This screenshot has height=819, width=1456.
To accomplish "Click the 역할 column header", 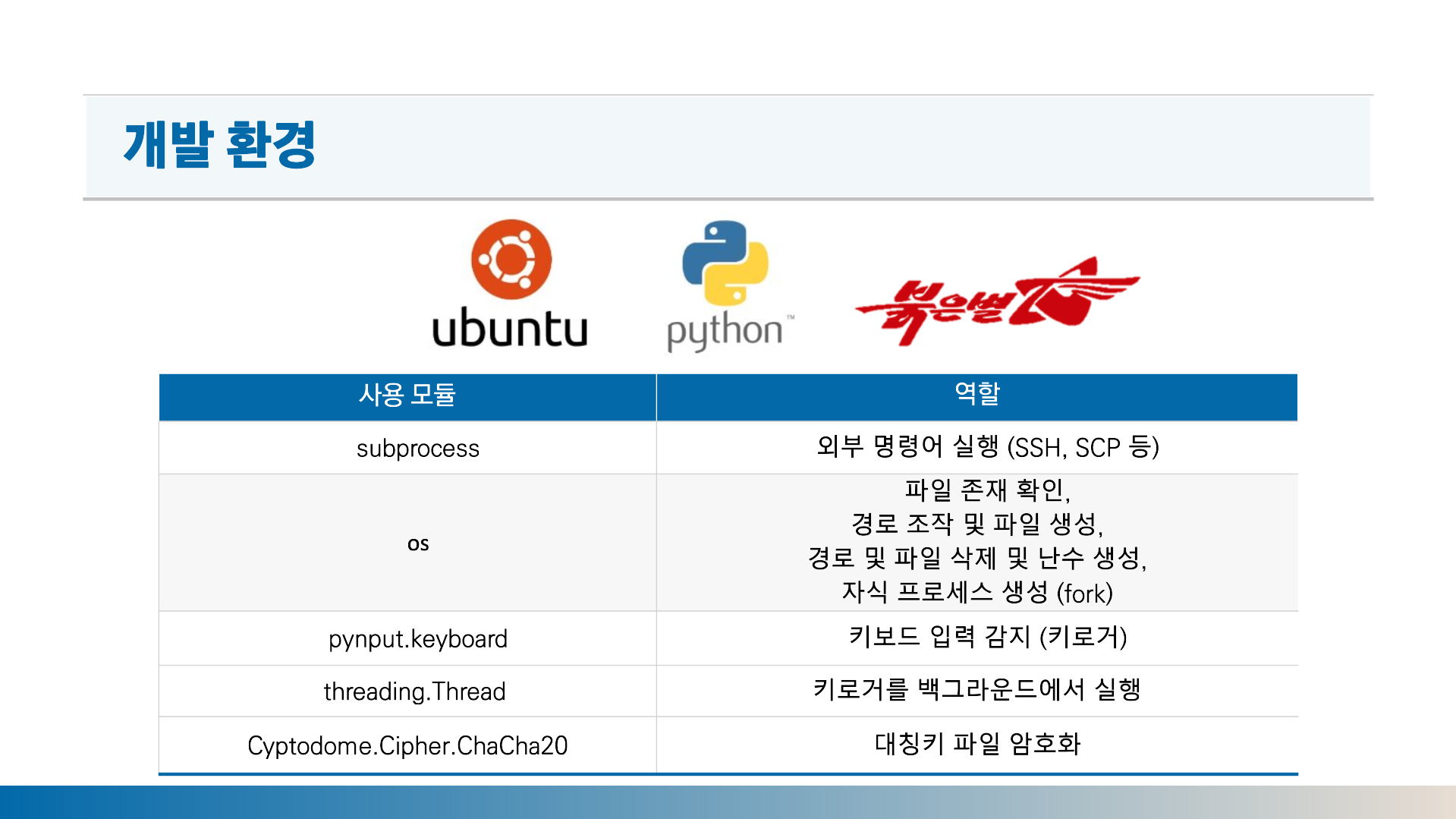I will tap(977, 397).
